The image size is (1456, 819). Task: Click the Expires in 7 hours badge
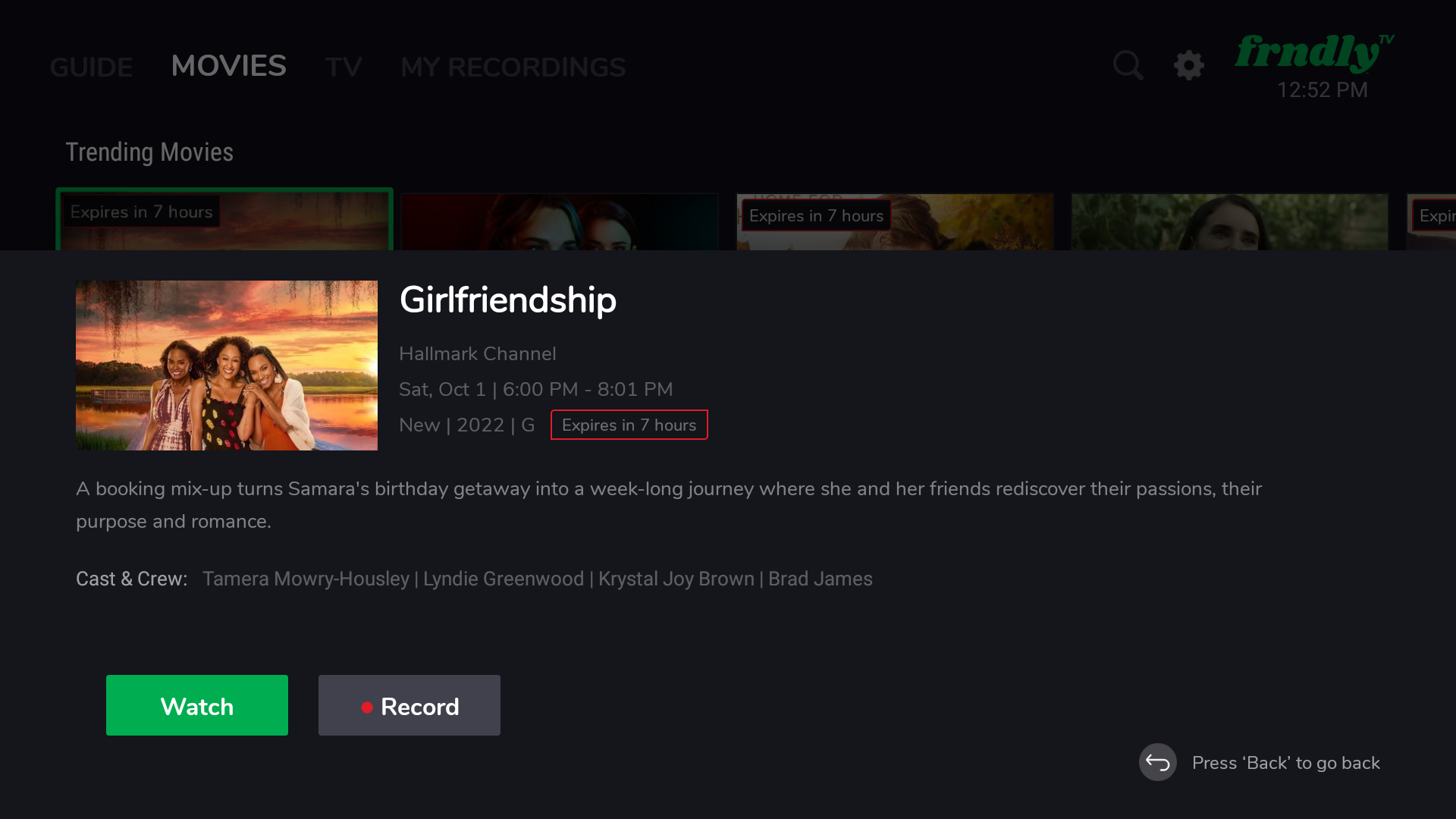629,425
